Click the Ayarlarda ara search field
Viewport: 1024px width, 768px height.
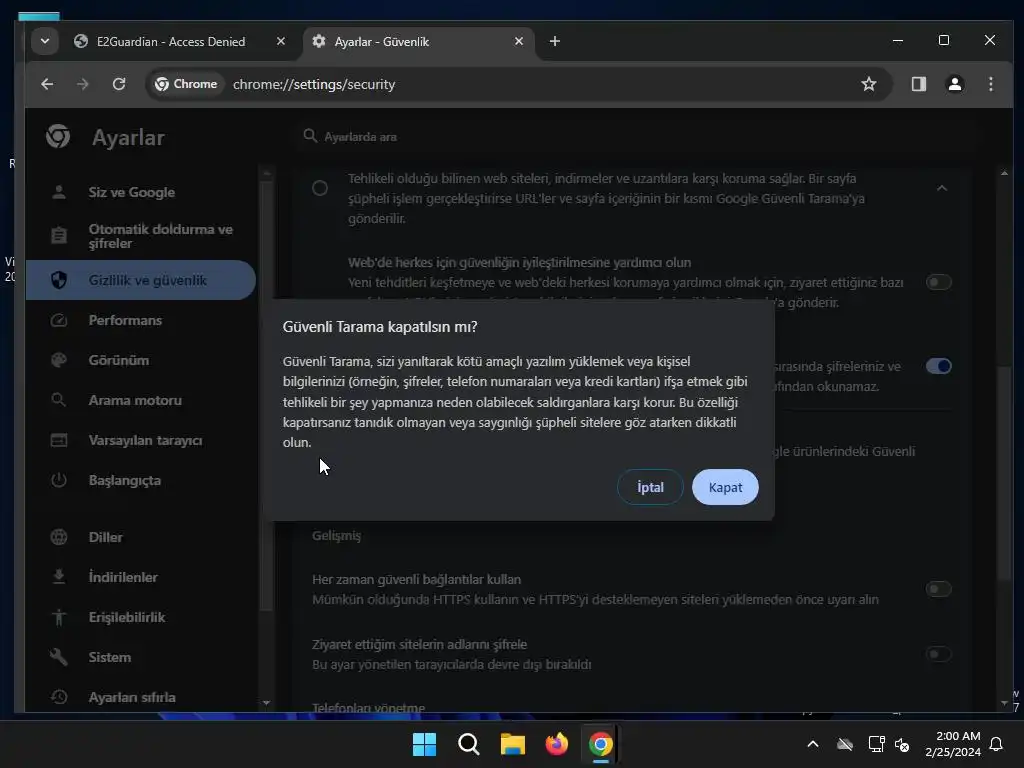tap(633, 136)
